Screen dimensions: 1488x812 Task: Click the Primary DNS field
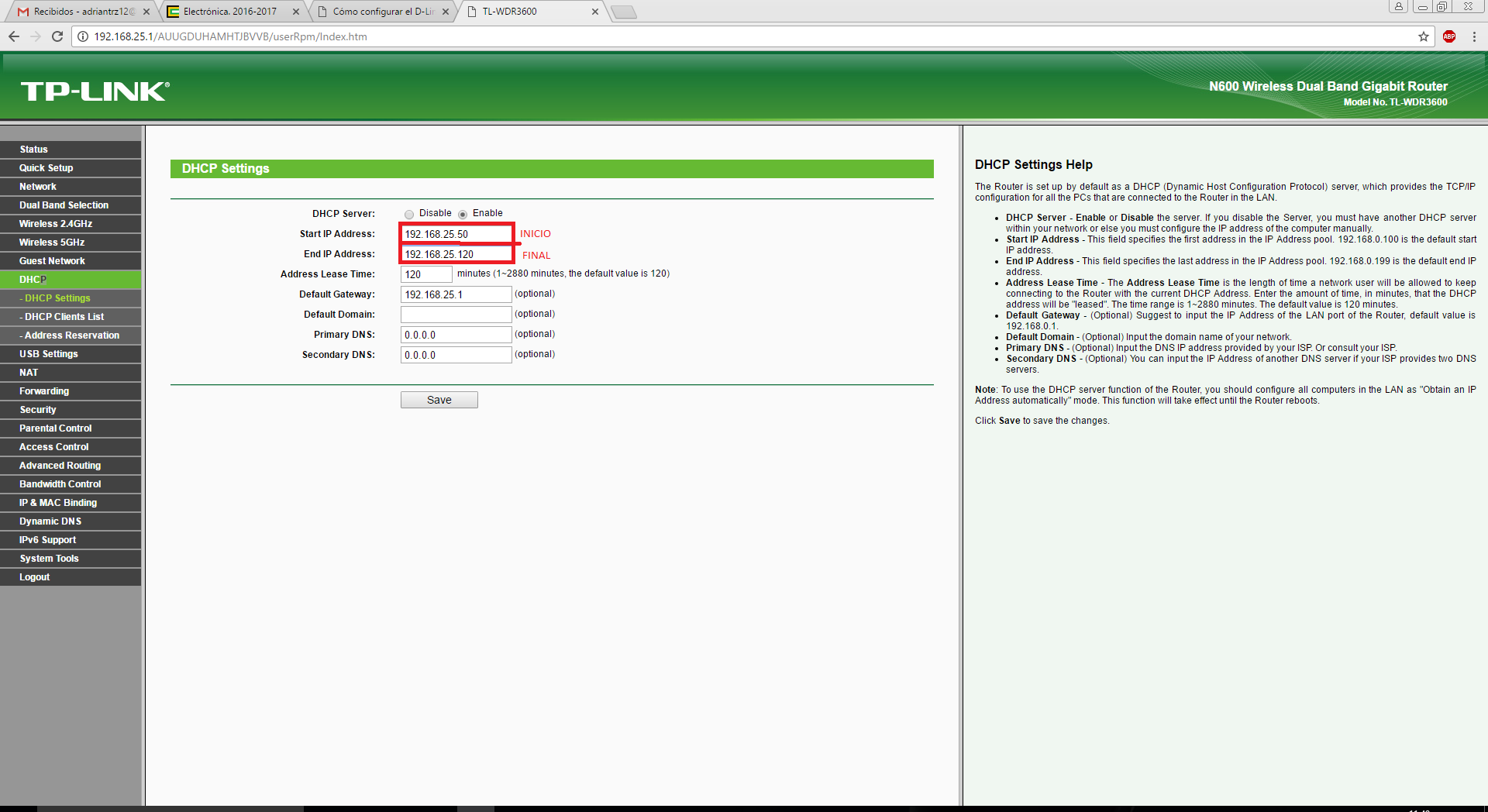(456, 335)
